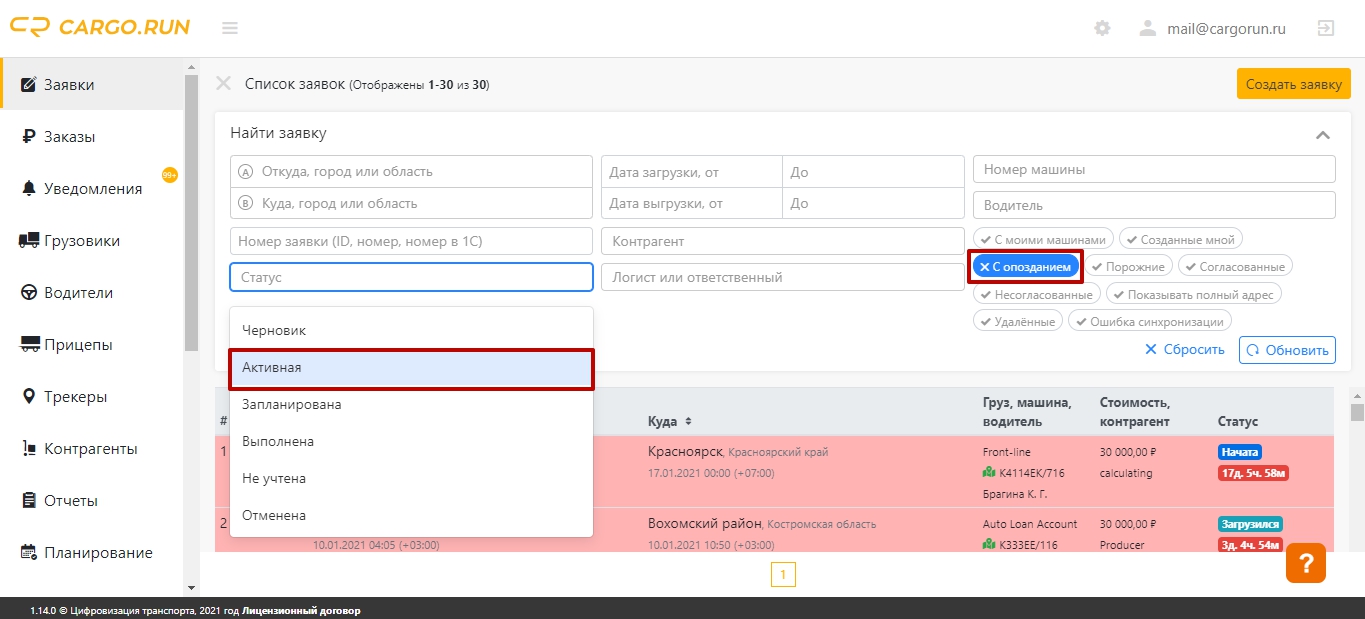Click the sidebar vertical scrollbar

[191, 213]
